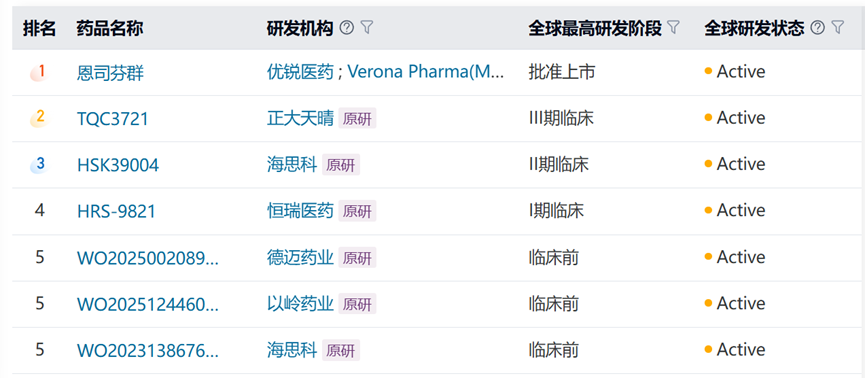
Task: Open the TQC3721 drug link
Action: 113,119
